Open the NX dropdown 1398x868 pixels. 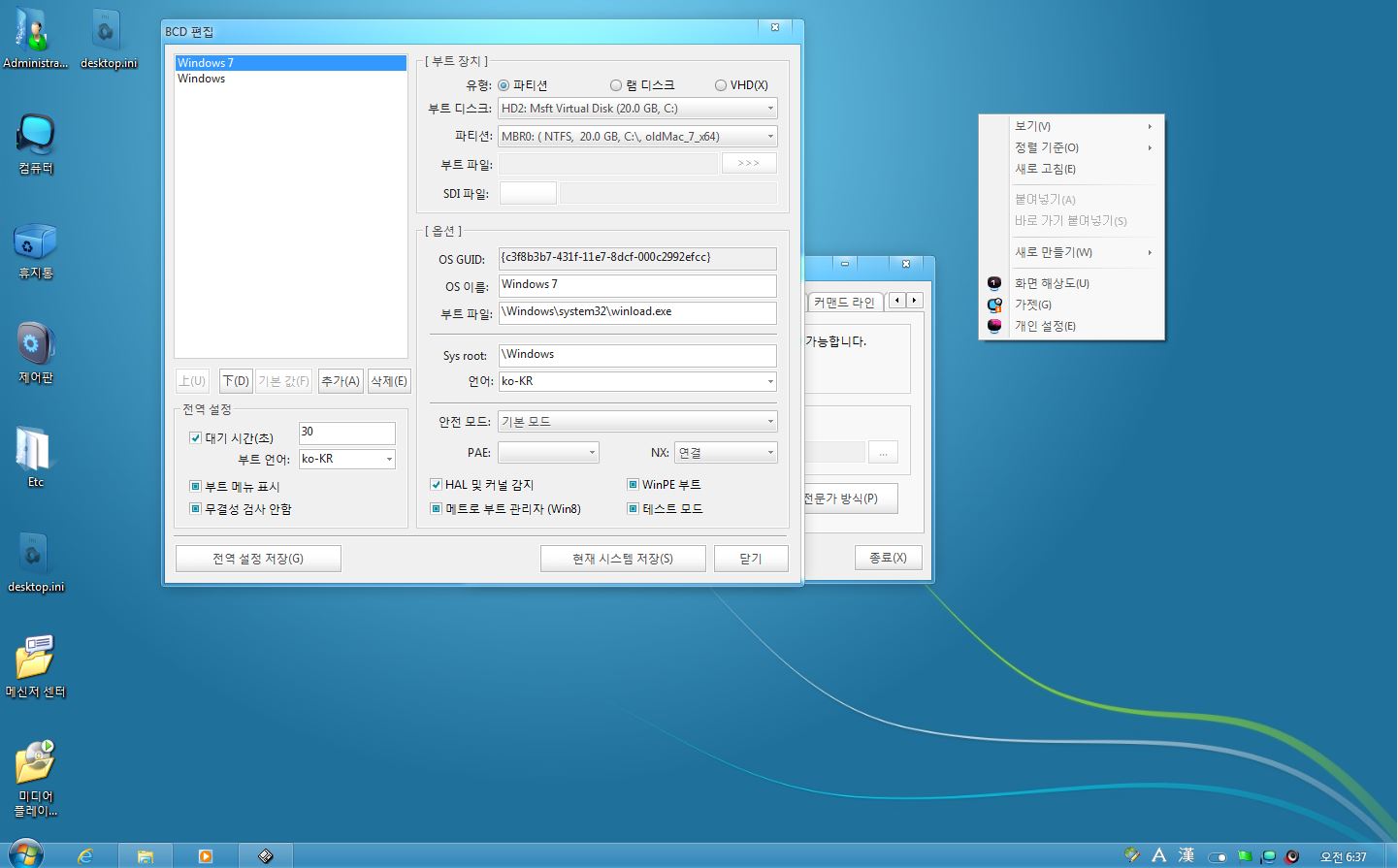tap(726, 452)
